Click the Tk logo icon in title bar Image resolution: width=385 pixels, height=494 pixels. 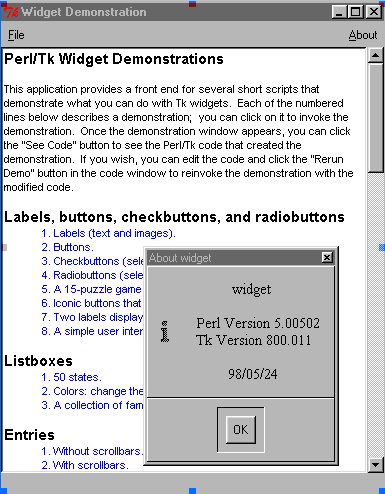(x=11, y=12)
